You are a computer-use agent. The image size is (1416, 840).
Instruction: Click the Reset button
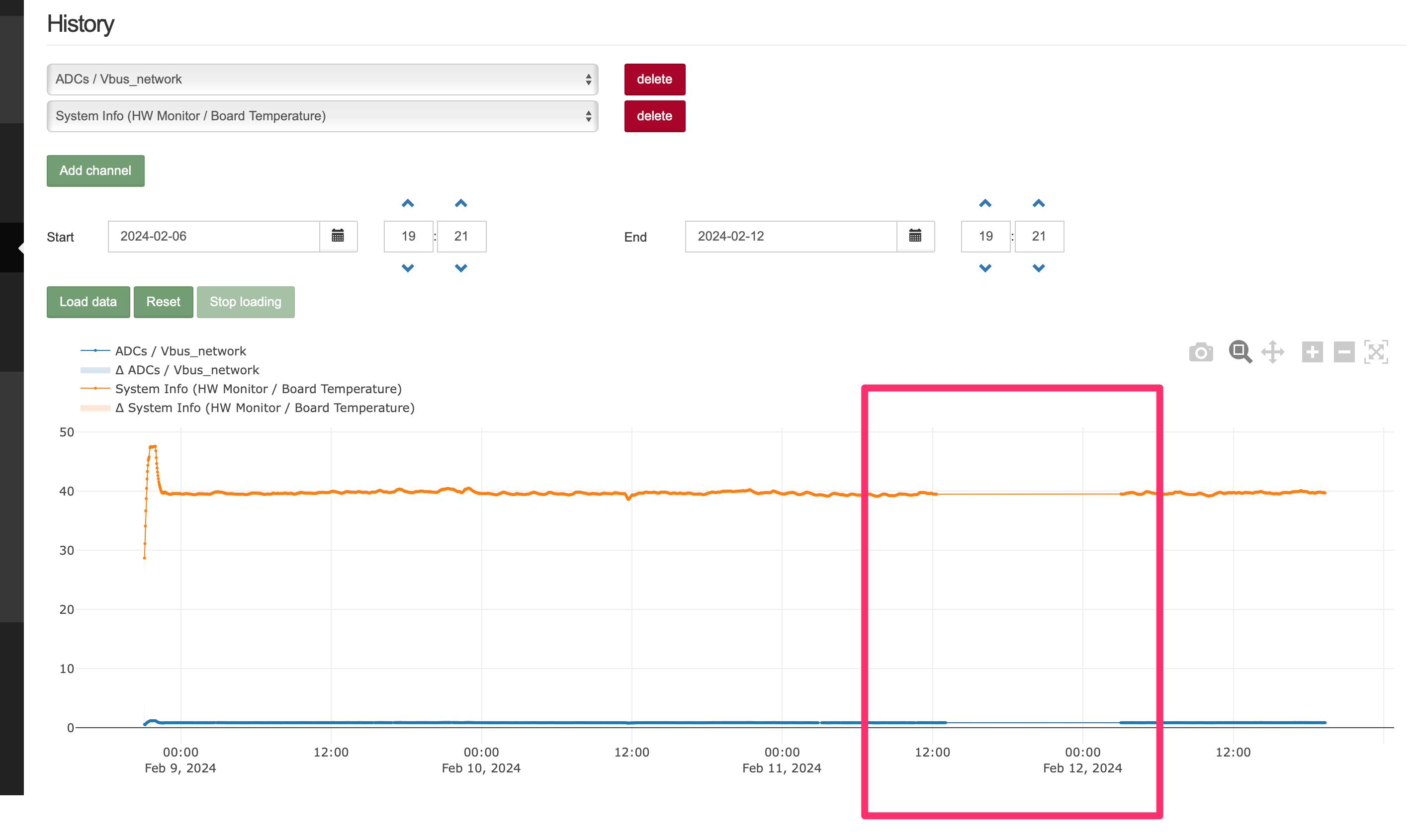pyautogui.click(x=163, y=302)
